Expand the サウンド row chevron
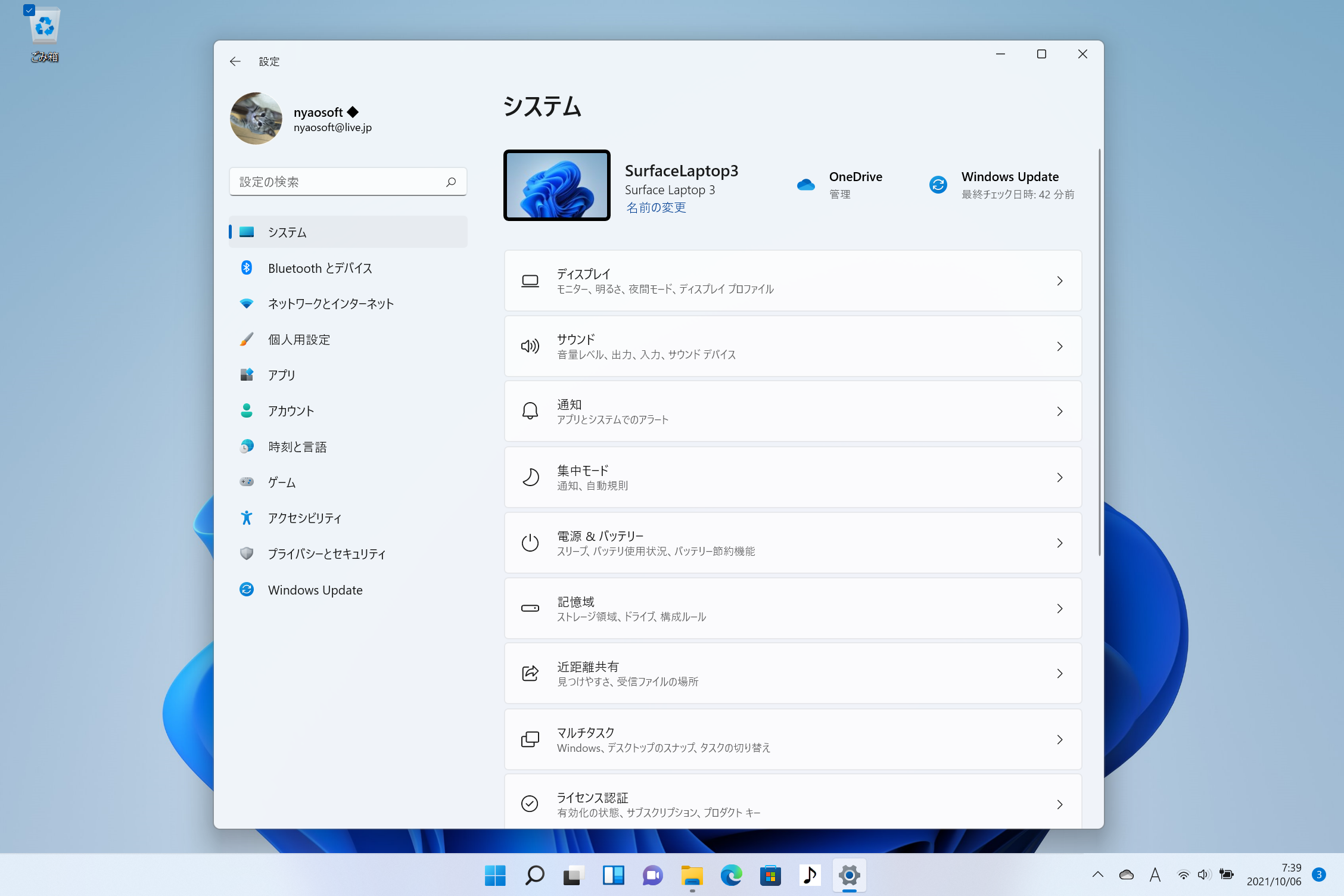 pos(1060,346)
